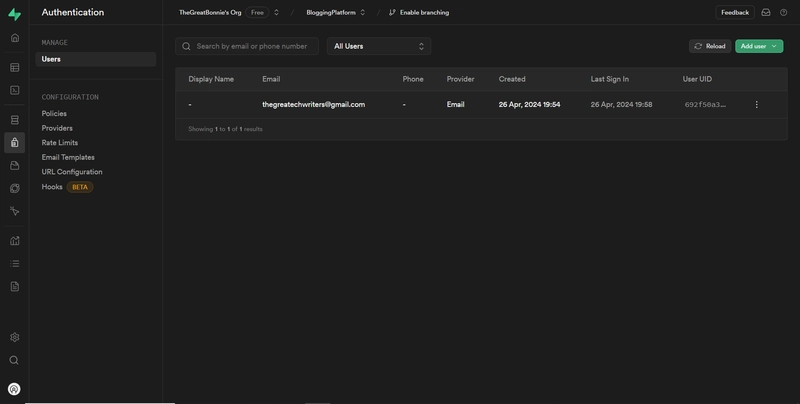Screen dimensions: 800x404
Task: Click the Created date 26 Apr 19:54
Action: click(x=529, y=105)
